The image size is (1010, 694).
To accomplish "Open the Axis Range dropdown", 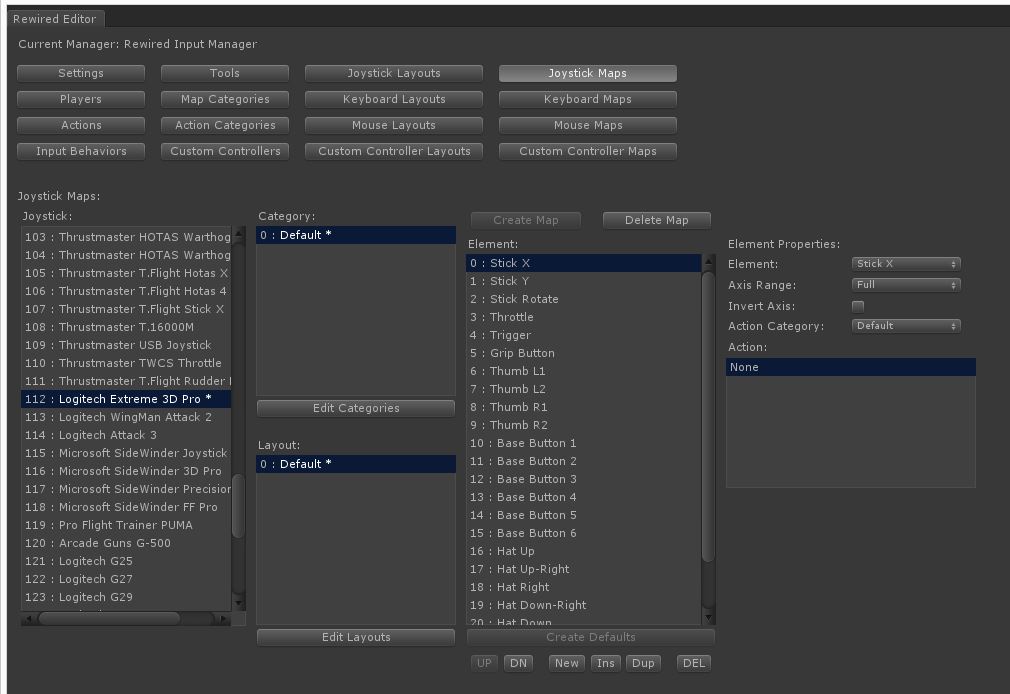I will coord(905,284).
